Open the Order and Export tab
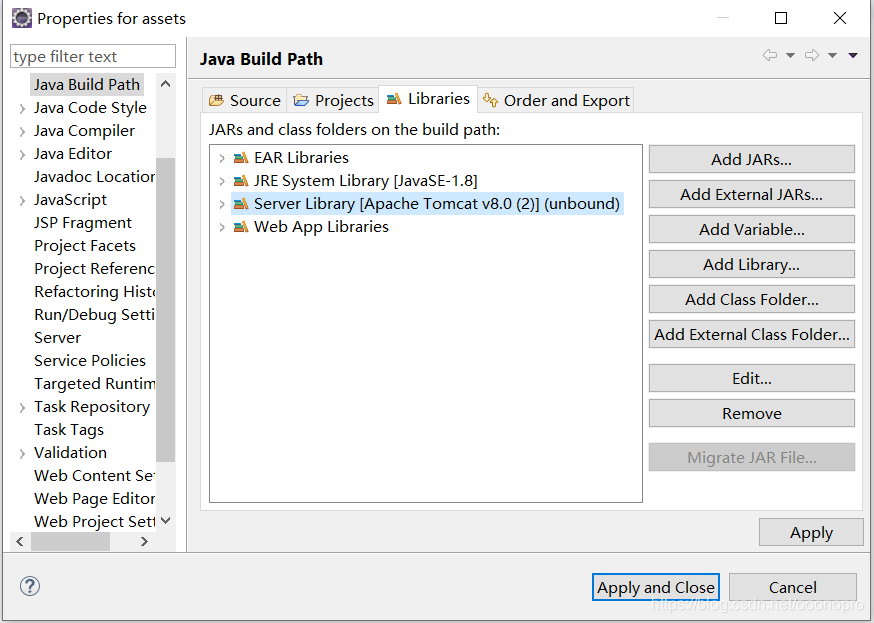 tap(556, 100)
